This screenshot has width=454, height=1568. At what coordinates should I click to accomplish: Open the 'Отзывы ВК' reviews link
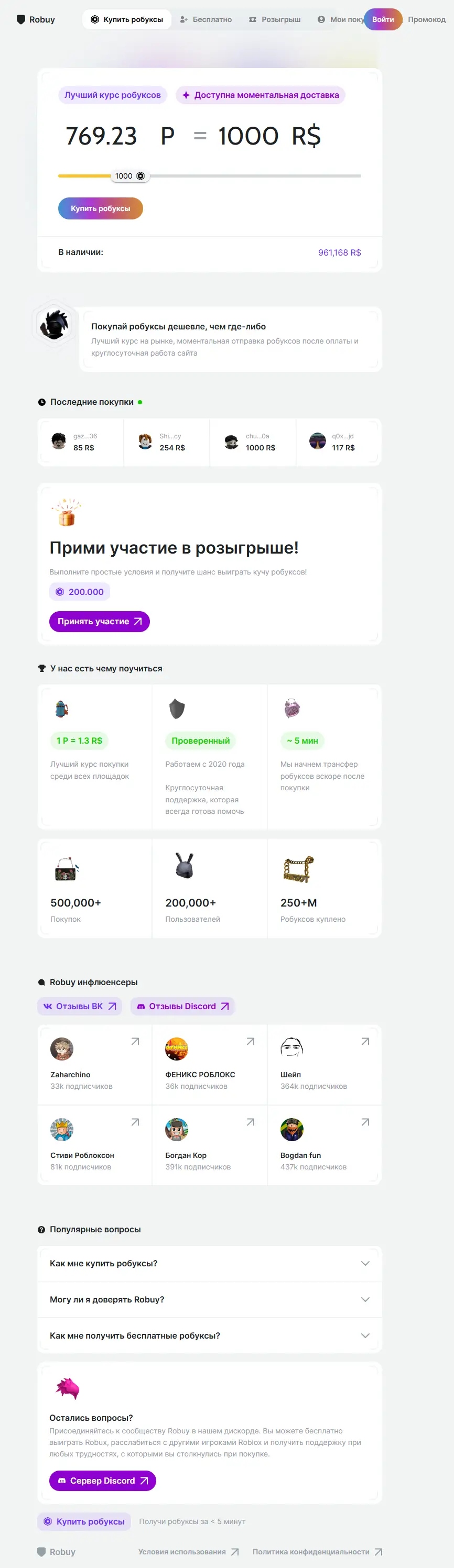(80, 1006)
